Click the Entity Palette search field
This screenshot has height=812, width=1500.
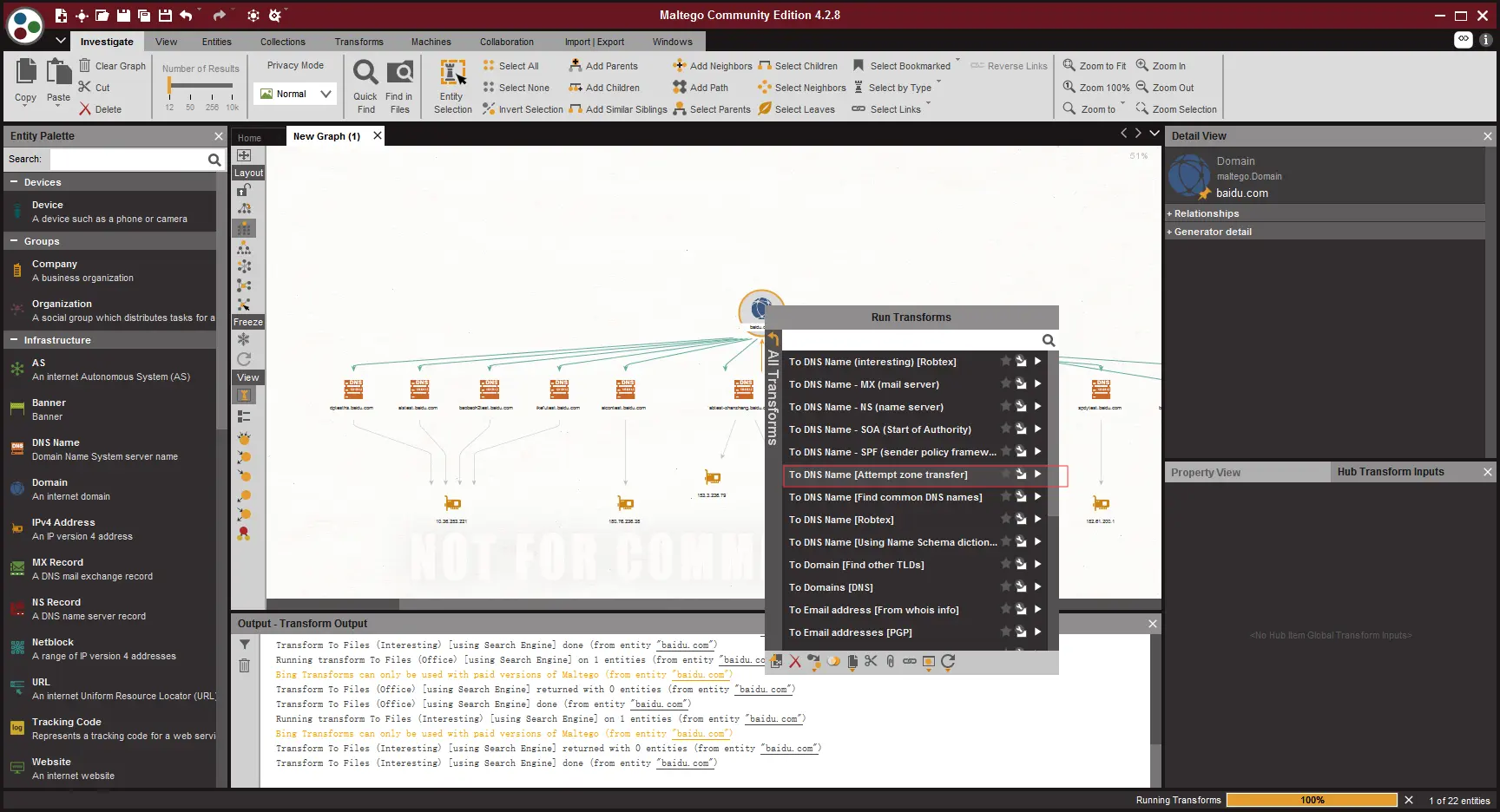tap(128, 160)
